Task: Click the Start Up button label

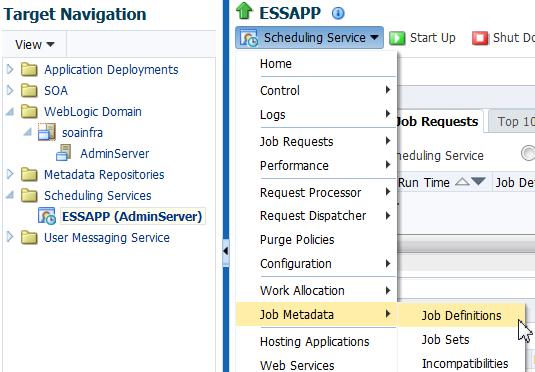Action: tap(433, 38)
